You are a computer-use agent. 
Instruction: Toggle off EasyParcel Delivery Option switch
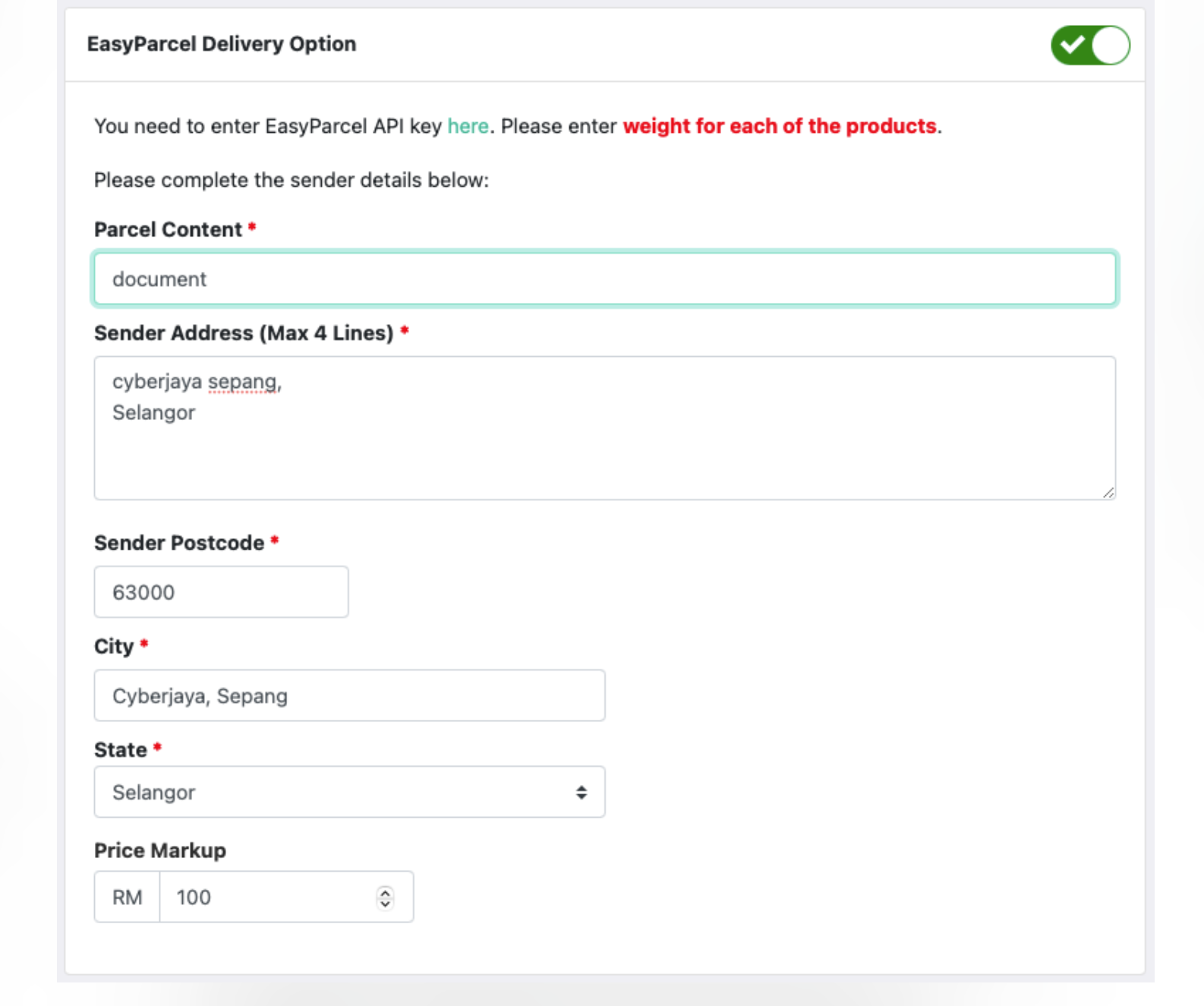(x=1090, y=46)
